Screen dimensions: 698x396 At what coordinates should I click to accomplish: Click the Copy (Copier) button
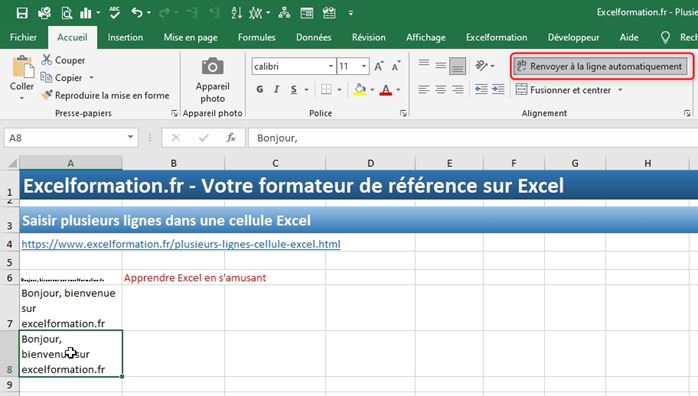(x=62, y=77)
